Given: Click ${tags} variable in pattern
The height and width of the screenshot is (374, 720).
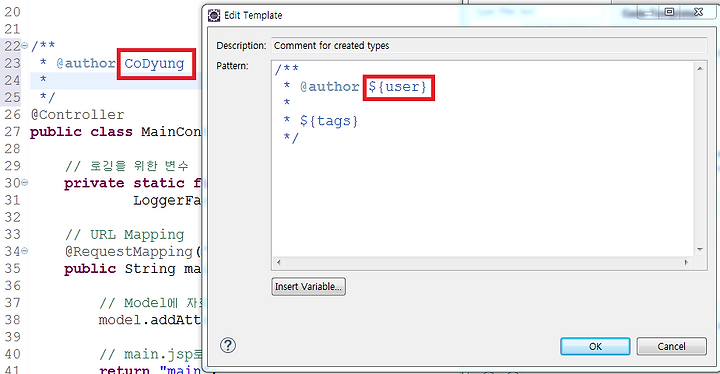Looking at the screenshot, I should point(329,121).
